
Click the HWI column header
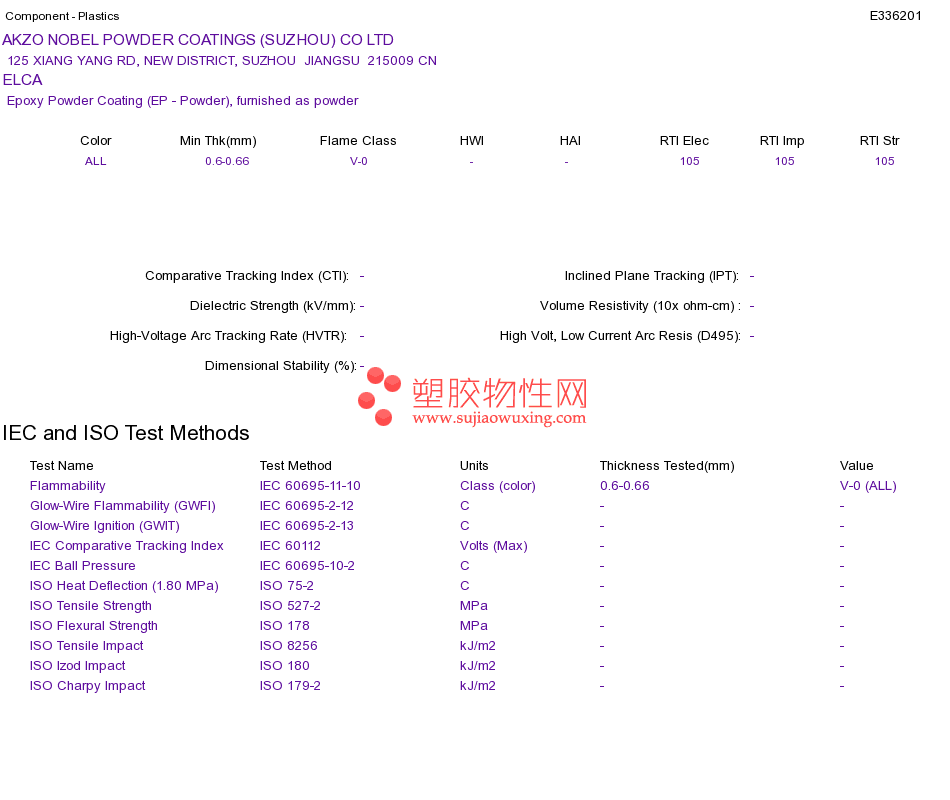472,141
